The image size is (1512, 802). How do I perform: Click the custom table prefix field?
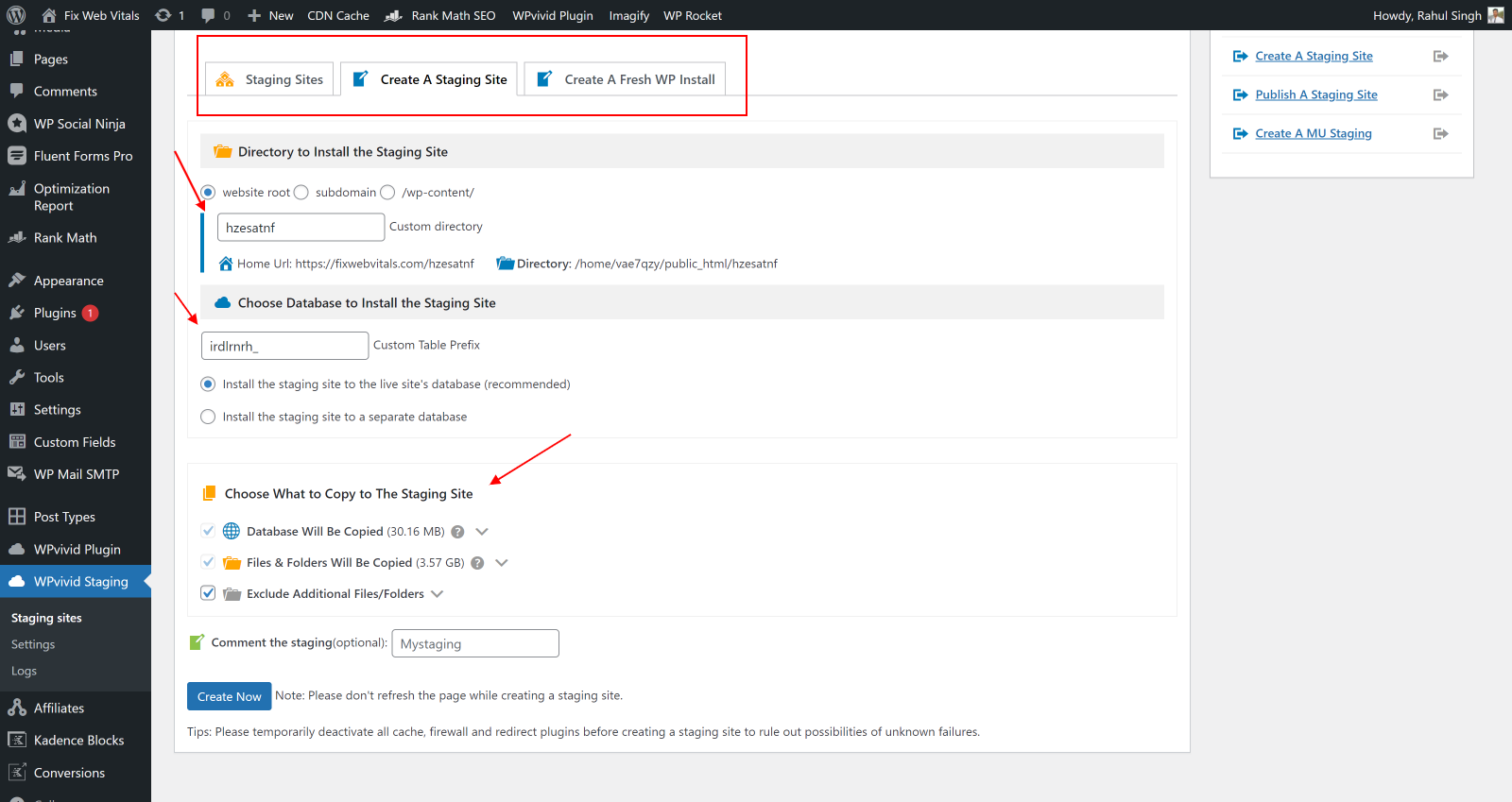click(x=284, y=346)
